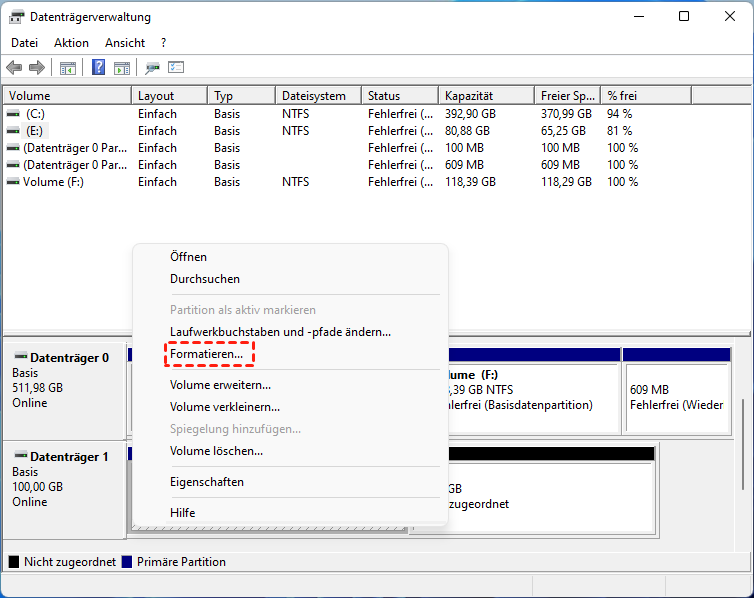Open the Datei menu
754x598 pixels.
[25, 43]
